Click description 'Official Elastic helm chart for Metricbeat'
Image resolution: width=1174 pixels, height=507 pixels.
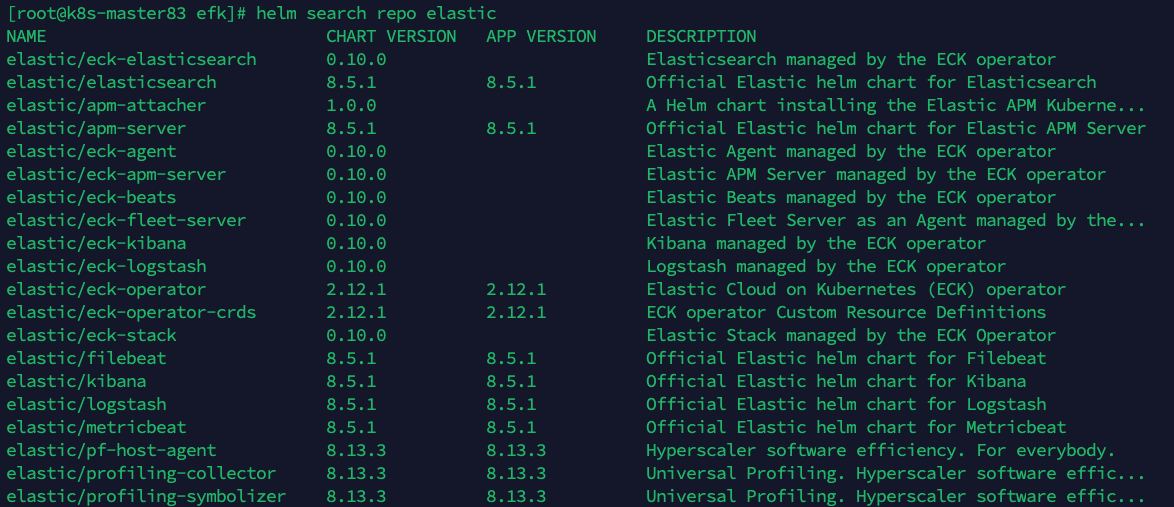[x=857, y=428]
